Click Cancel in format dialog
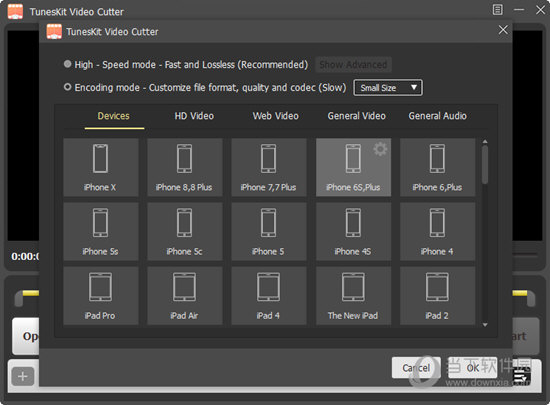The image size is (550, 405). tap(416, 368)
